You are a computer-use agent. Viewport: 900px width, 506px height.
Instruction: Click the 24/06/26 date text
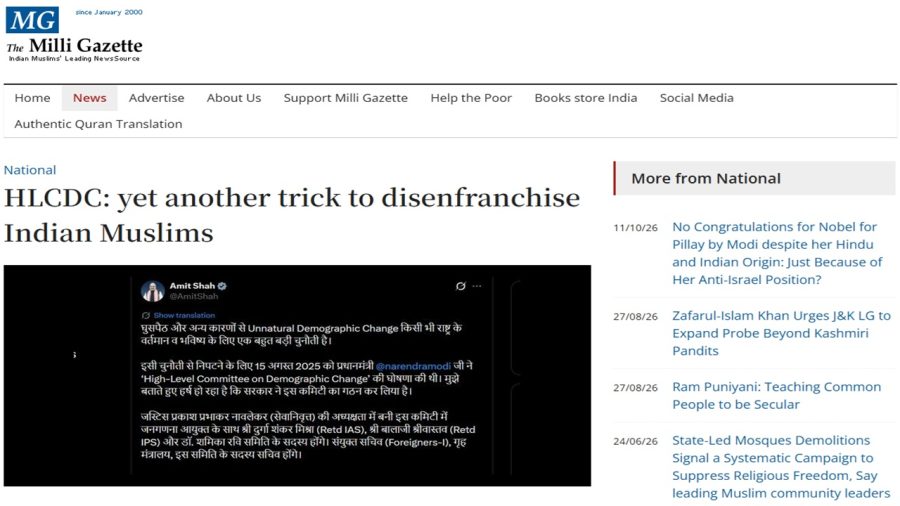635,442
